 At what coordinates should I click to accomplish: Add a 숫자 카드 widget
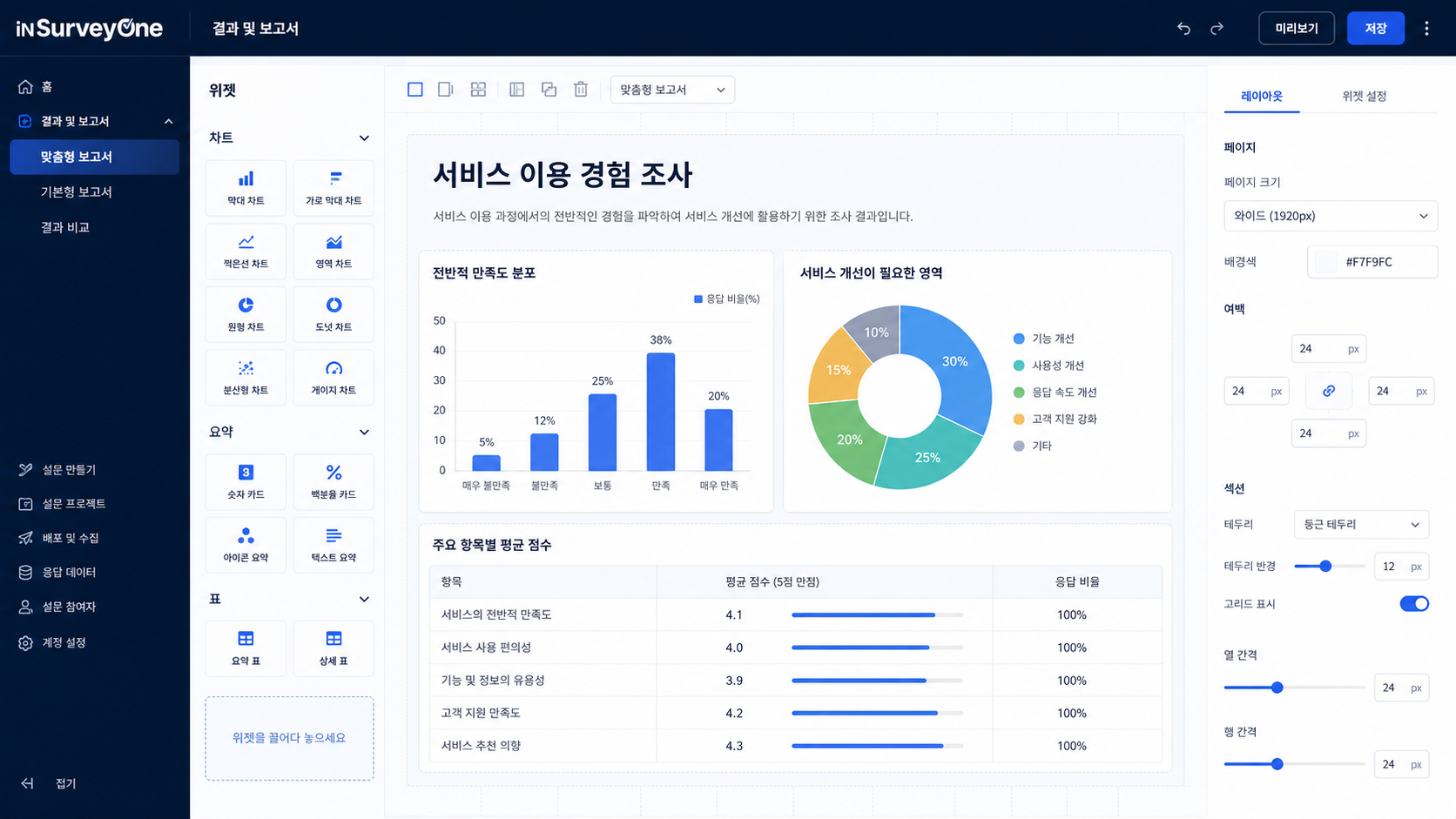pyautogui.click(x=246, y=481)
